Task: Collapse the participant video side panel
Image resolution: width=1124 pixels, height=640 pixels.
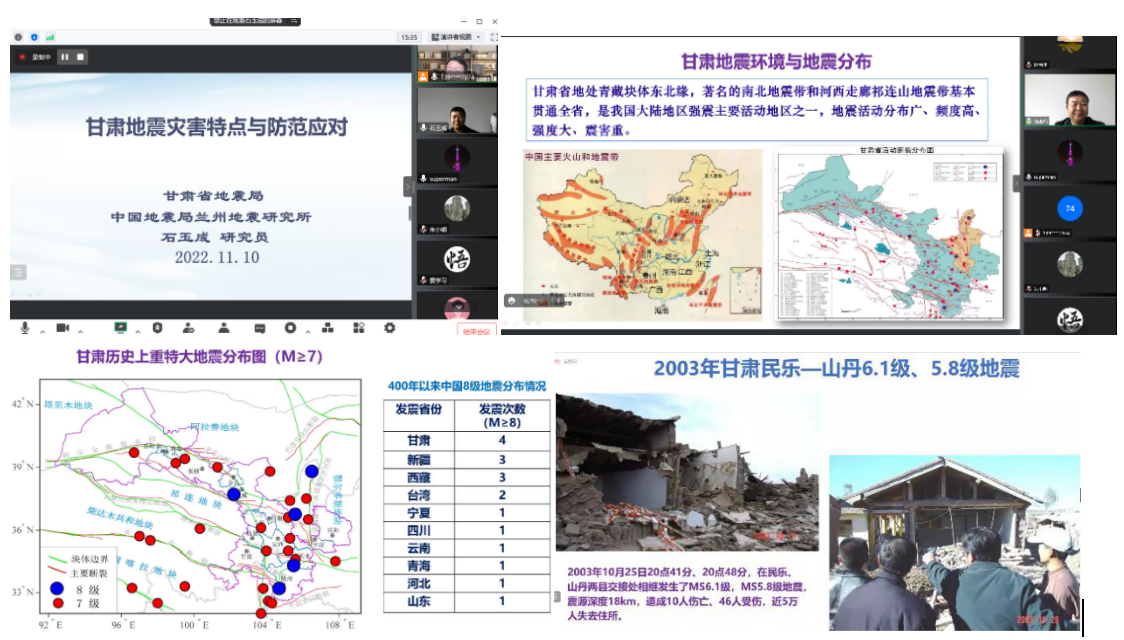Action: click(x=408, y=186)
